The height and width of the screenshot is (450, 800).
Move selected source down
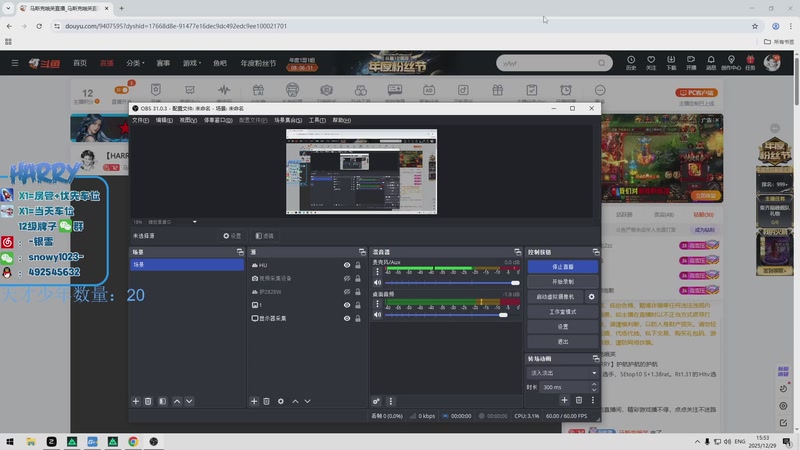coord(308,402)
